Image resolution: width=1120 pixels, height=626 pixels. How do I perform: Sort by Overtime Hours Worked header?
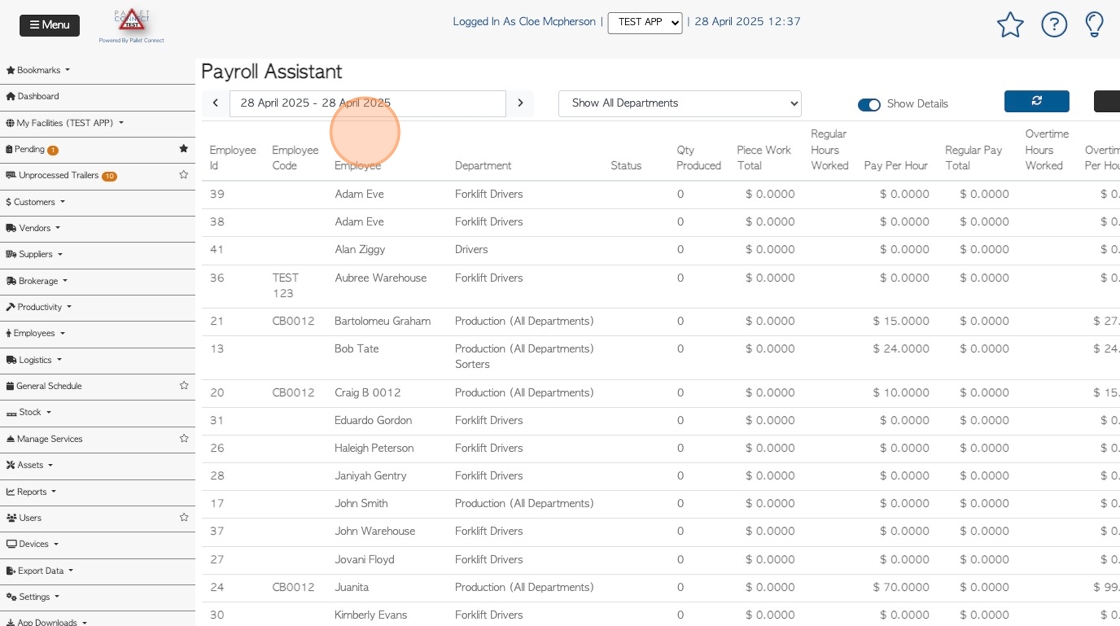coord(1046,149)
